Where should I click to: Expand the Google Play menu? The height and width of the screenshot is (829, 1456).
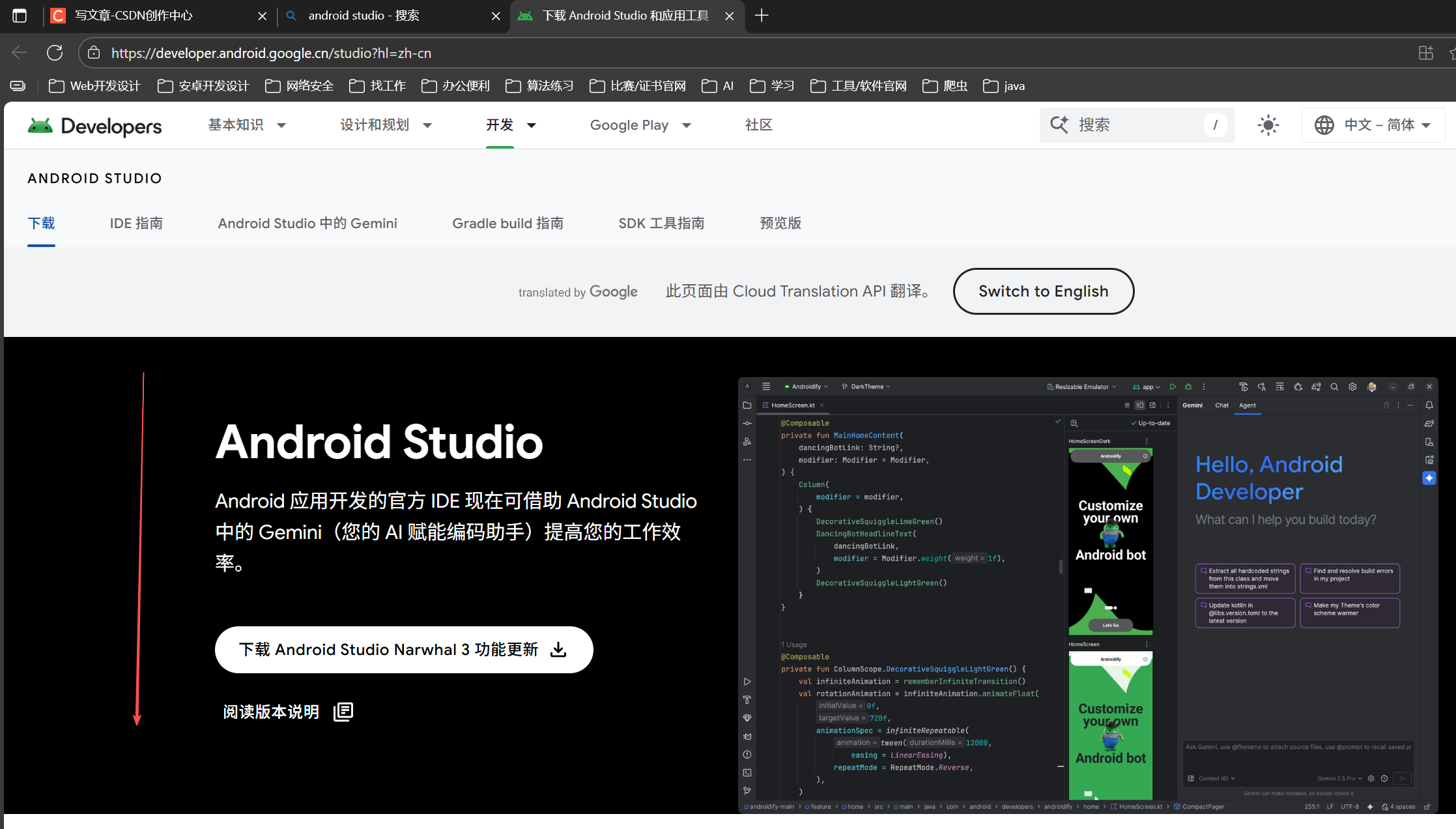[x=640, y=125]
